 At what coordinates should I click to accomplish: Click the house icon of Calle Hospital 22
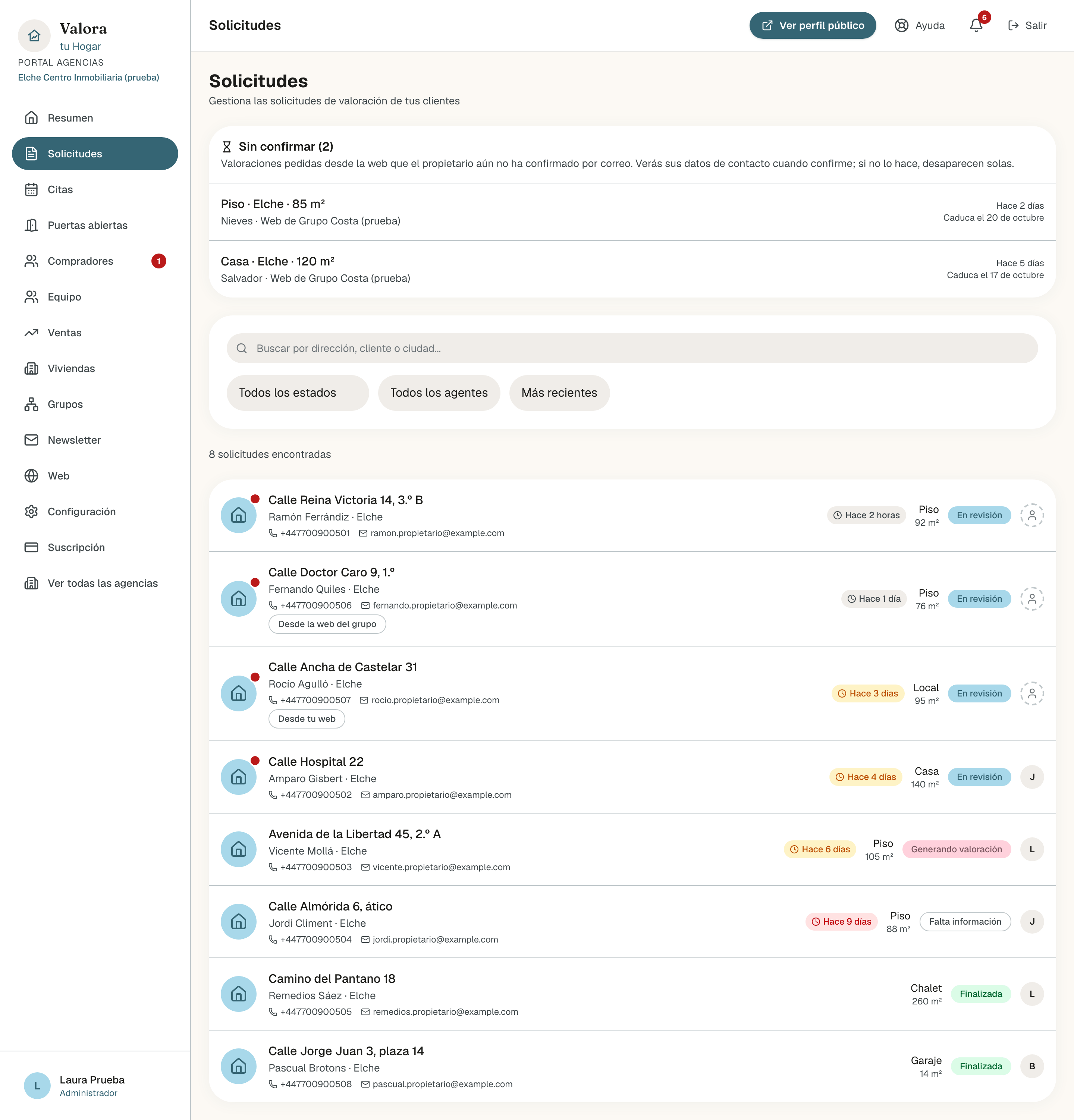pyautogui.click(x=238, y=777)
